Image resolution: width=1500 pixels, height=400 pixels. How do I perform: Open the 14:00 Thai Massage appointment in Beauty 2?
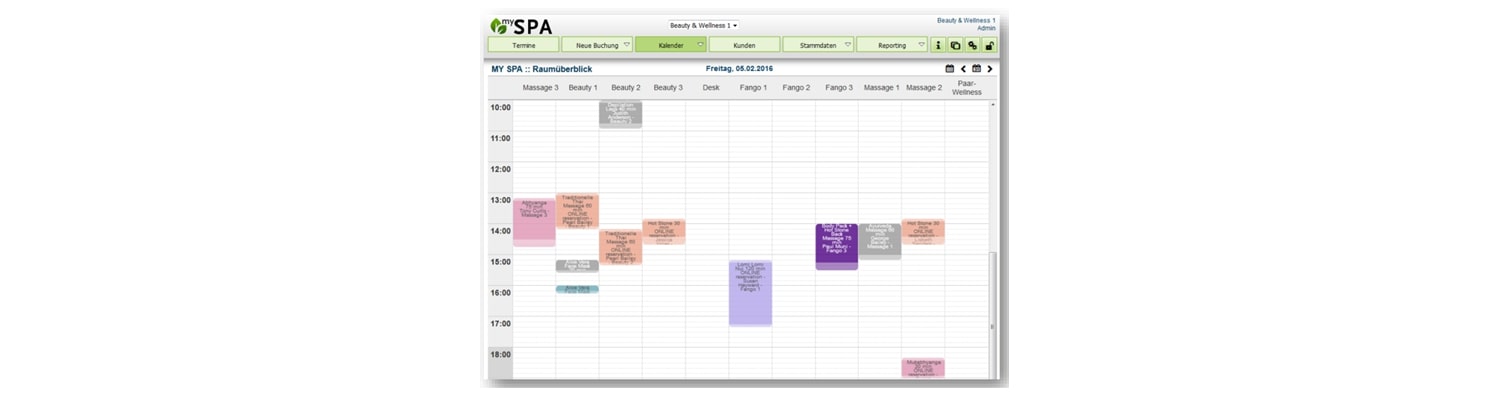[620, 247]
